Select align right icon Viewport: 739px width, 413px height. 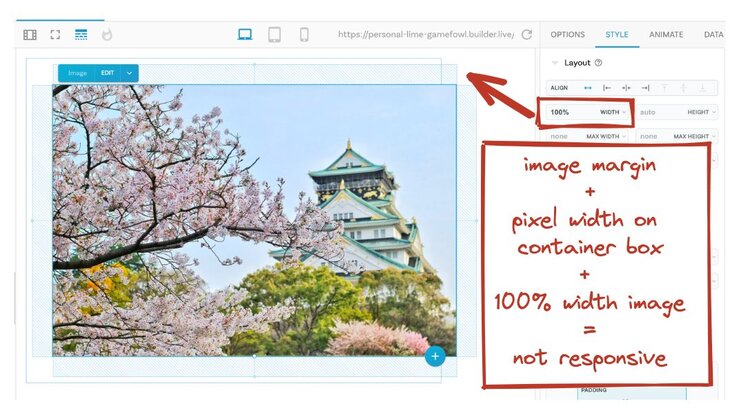[645, 88]
